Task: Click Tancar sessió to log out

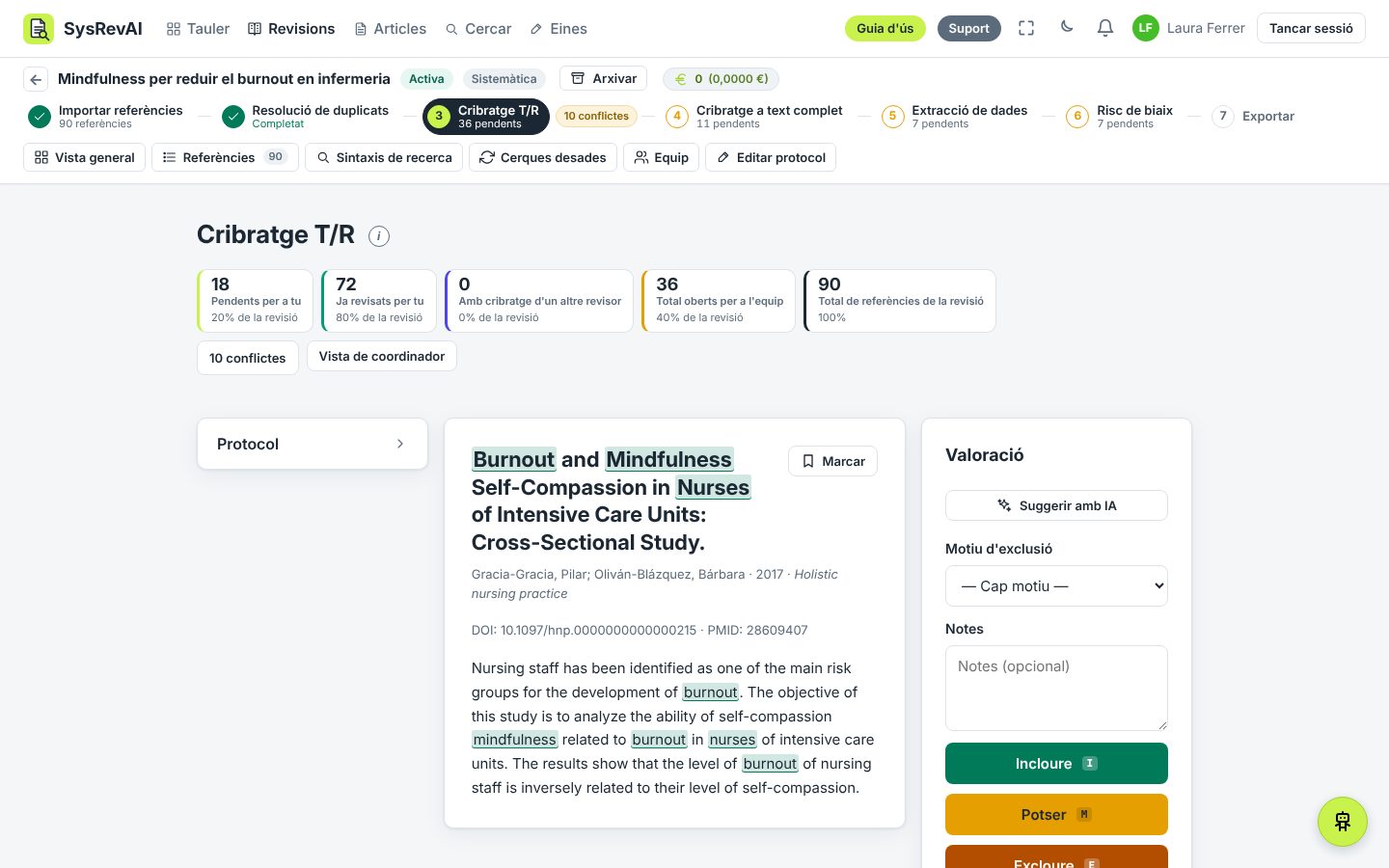Action: point(1311,29)
